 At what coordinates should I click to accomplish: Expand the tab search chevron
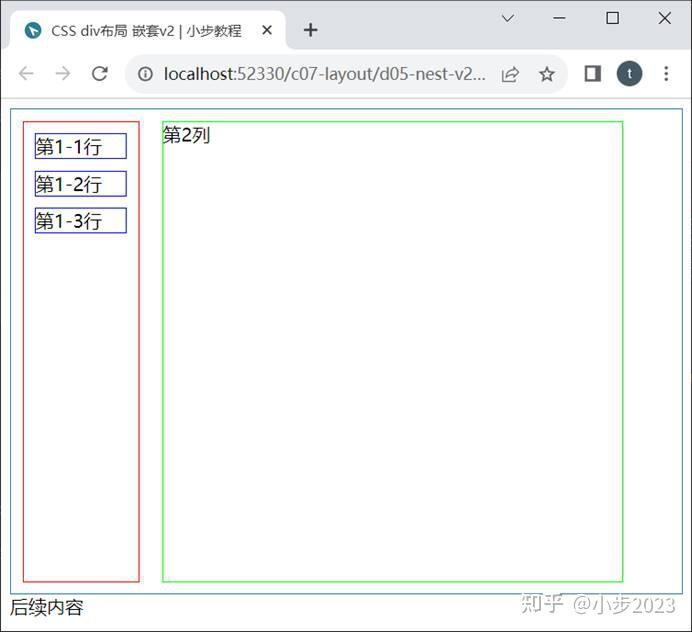(x=508, y=18)
